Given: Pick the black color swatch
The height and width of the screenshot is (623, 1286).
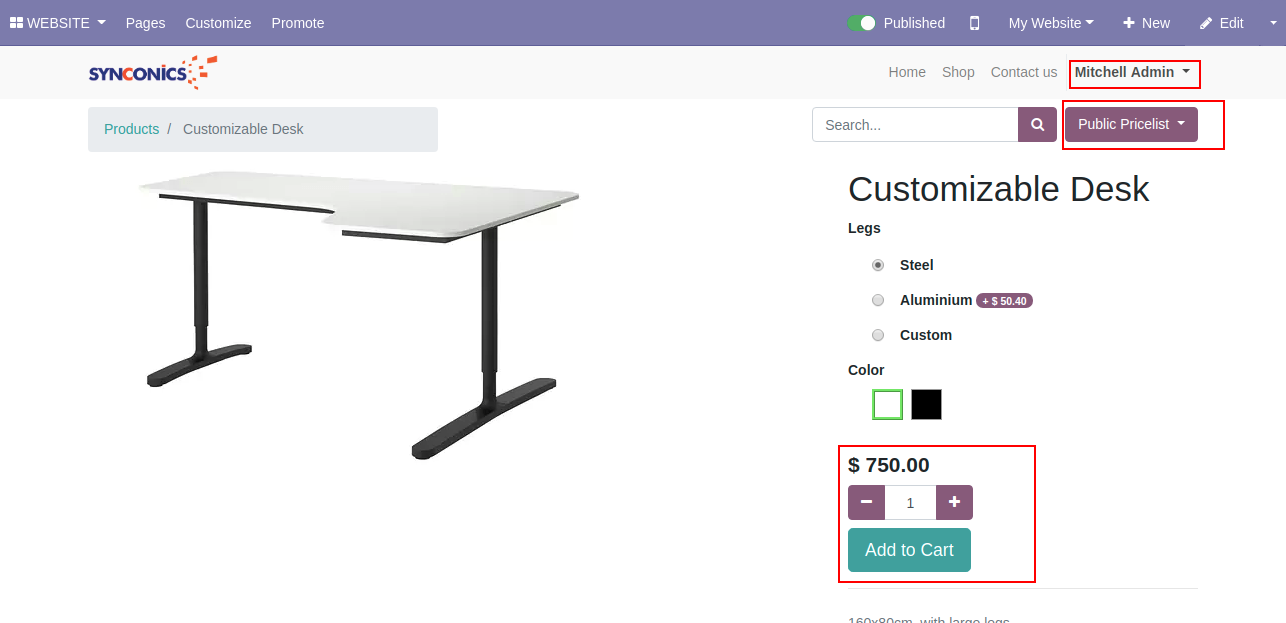Looking at the screenshot, I should (926, 405).
